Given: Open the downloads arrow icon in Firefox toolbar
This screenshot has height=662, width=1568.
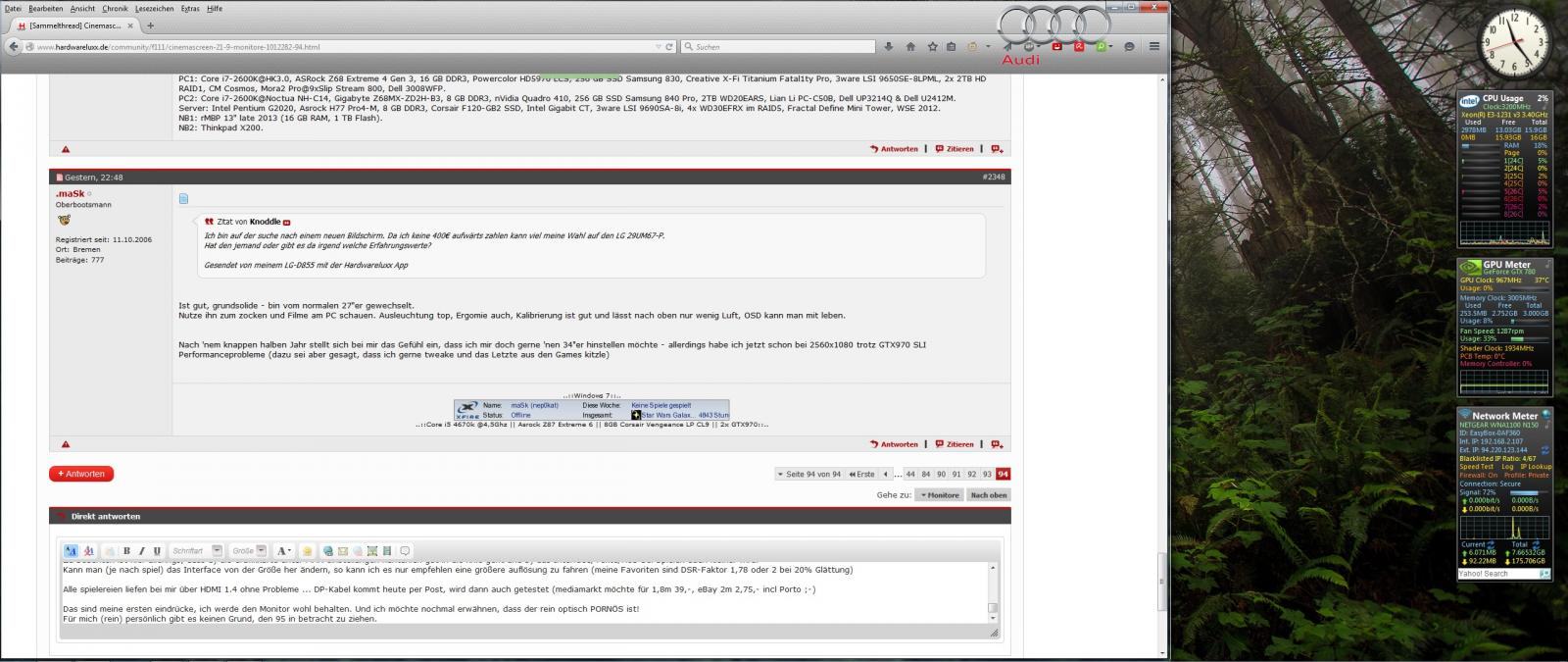Looking at the screenshot, I should 889,46.
